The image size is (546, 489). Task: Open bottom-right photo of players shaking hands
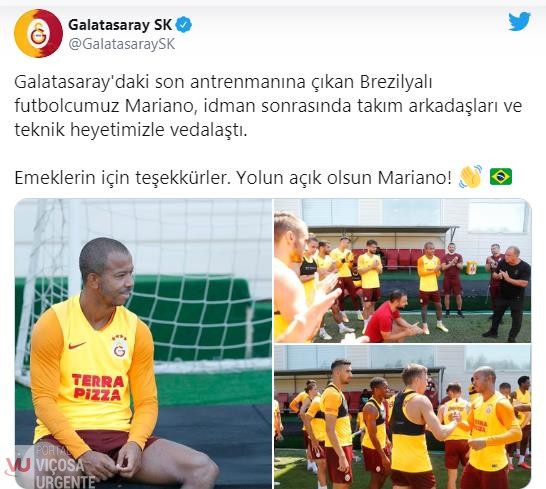[403, 417]
